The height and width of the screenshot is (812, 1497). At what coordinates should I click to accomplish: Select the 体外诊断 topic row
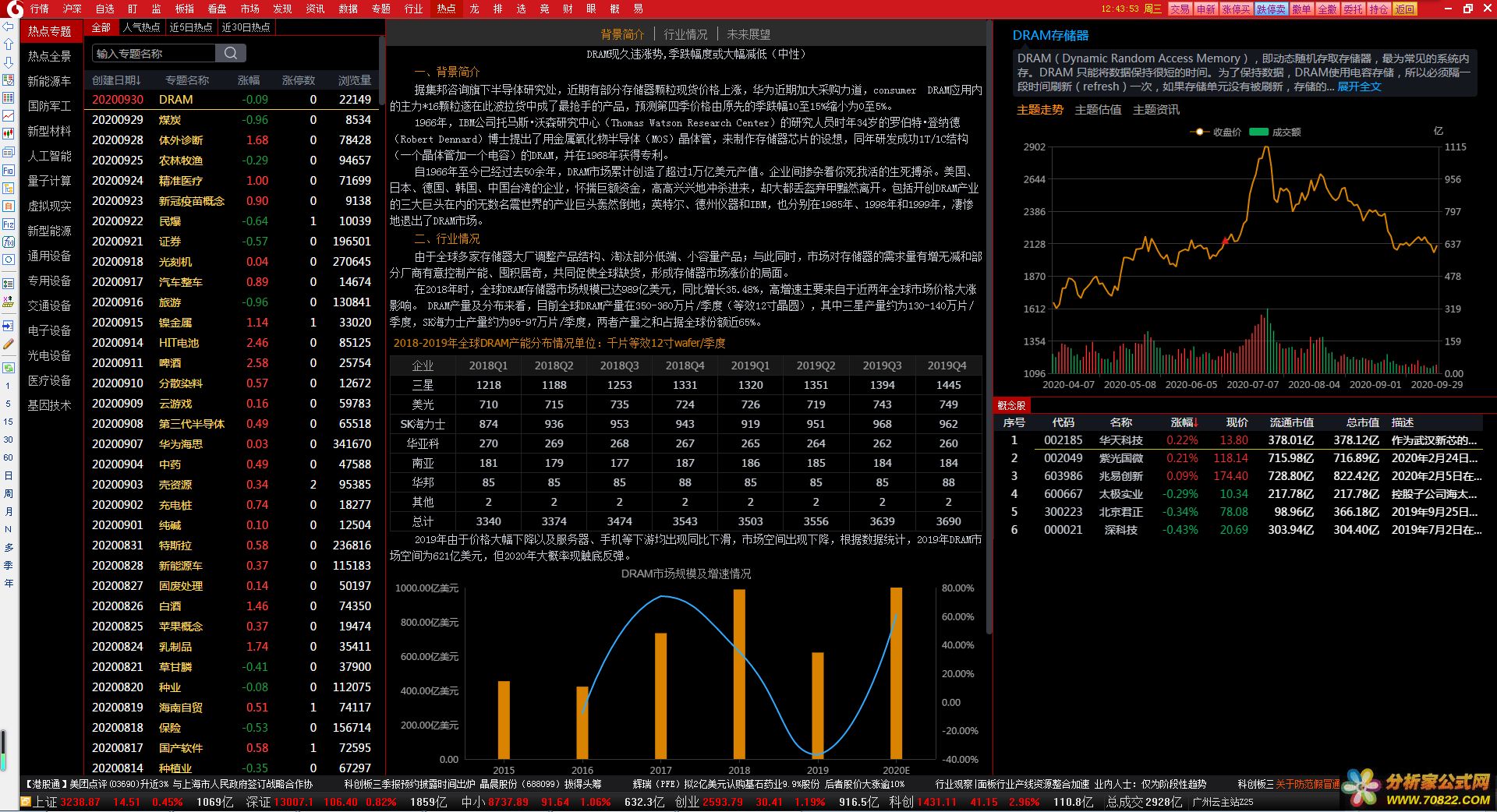(232, 140)
